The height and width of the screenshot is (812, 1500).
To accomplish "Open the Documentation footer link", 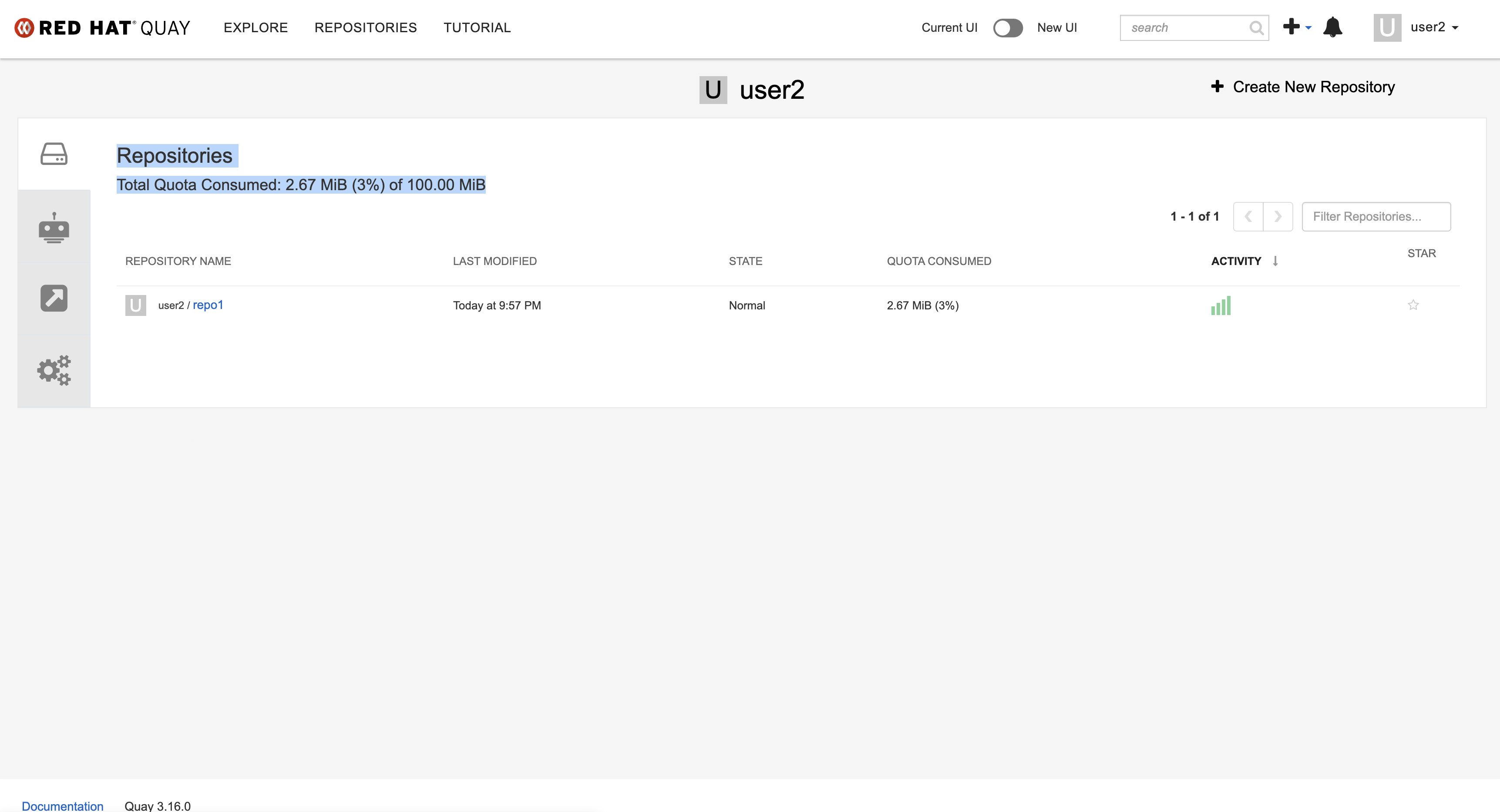I will pos(62,805).
